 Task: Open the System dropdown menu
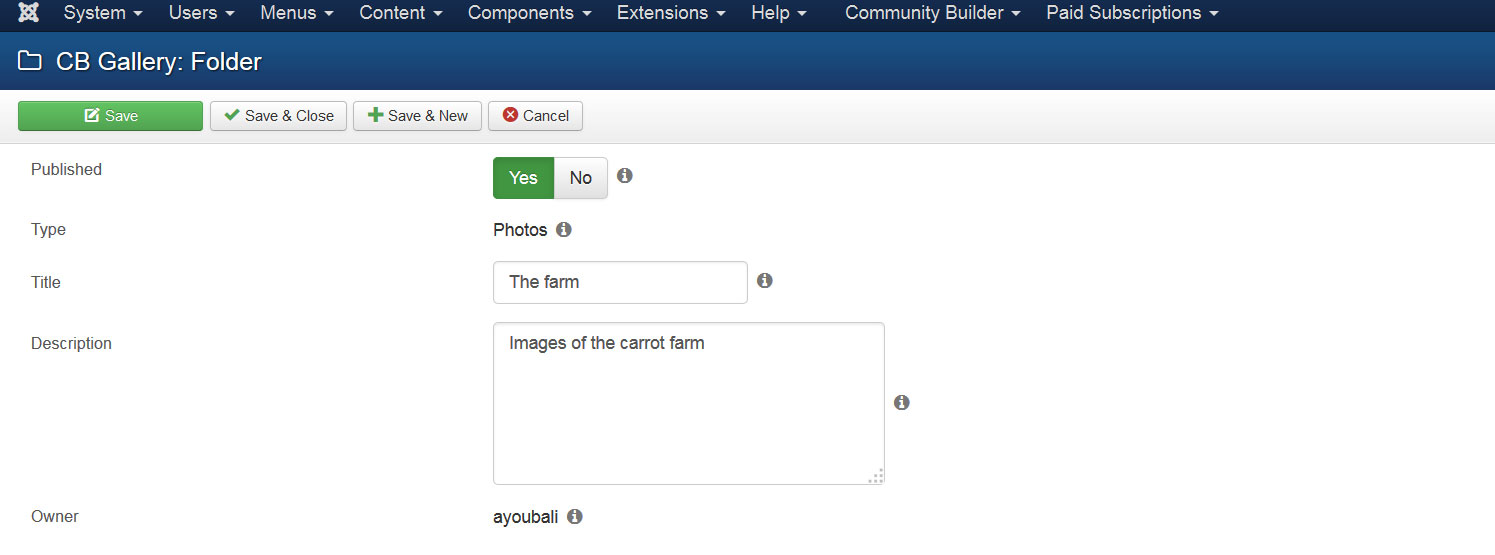point(103,13)
